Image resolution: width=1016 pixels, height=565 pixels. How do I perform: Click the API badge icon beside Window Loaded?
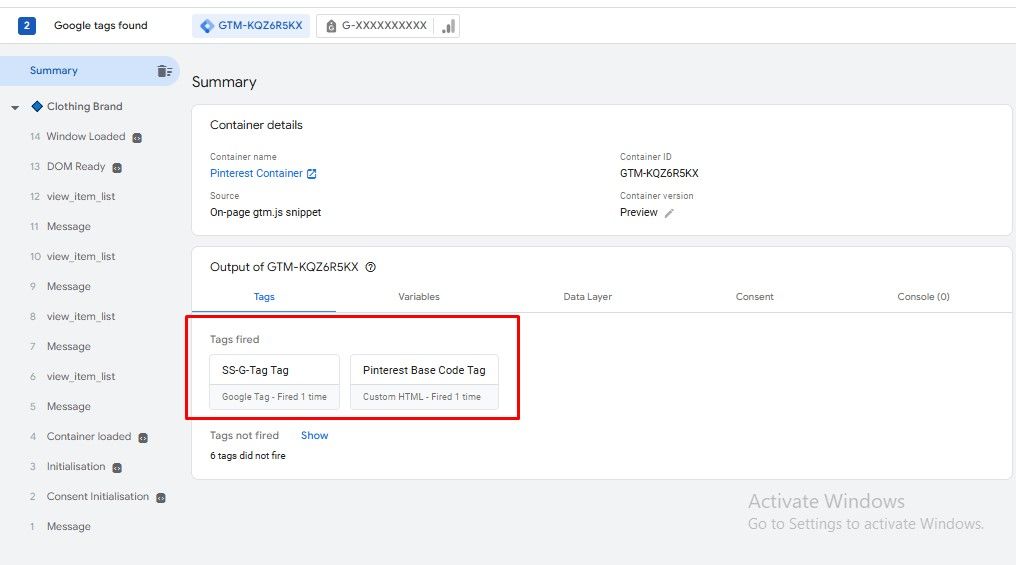click(137, 137)
